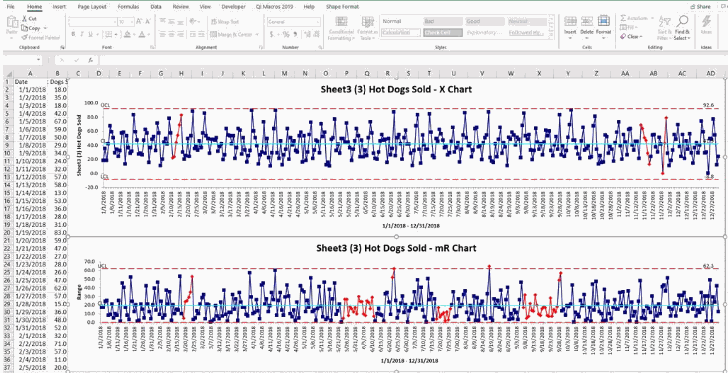This screenshot has height=373, width=728.
Task: Switch to the Insert tab
Action: point(59,7)
